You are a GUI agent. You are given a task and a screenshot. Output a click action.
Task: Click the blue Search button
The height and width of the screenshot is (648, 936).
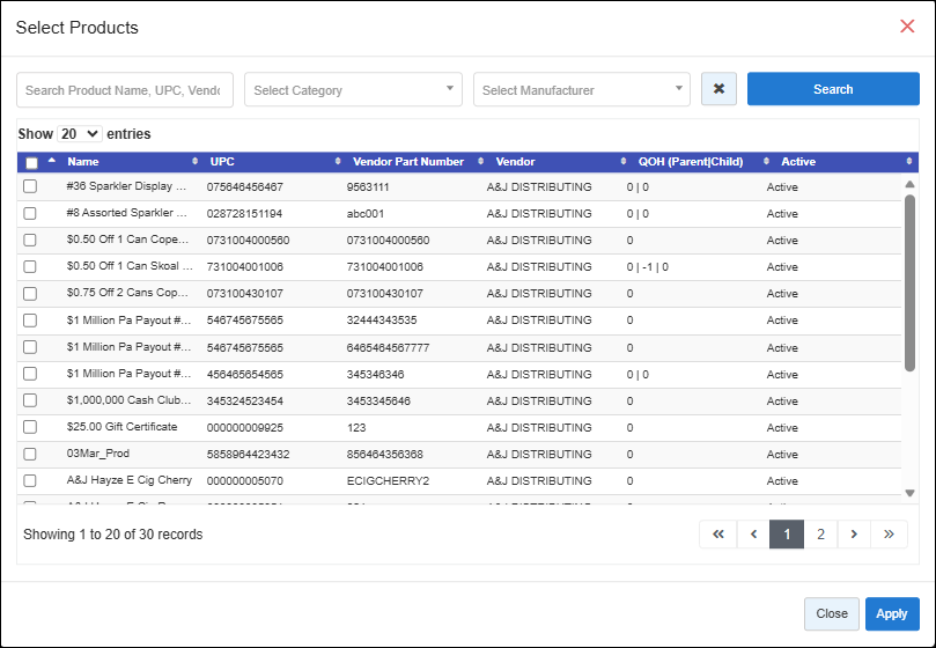pyautogui.click(x=833, y=89)
